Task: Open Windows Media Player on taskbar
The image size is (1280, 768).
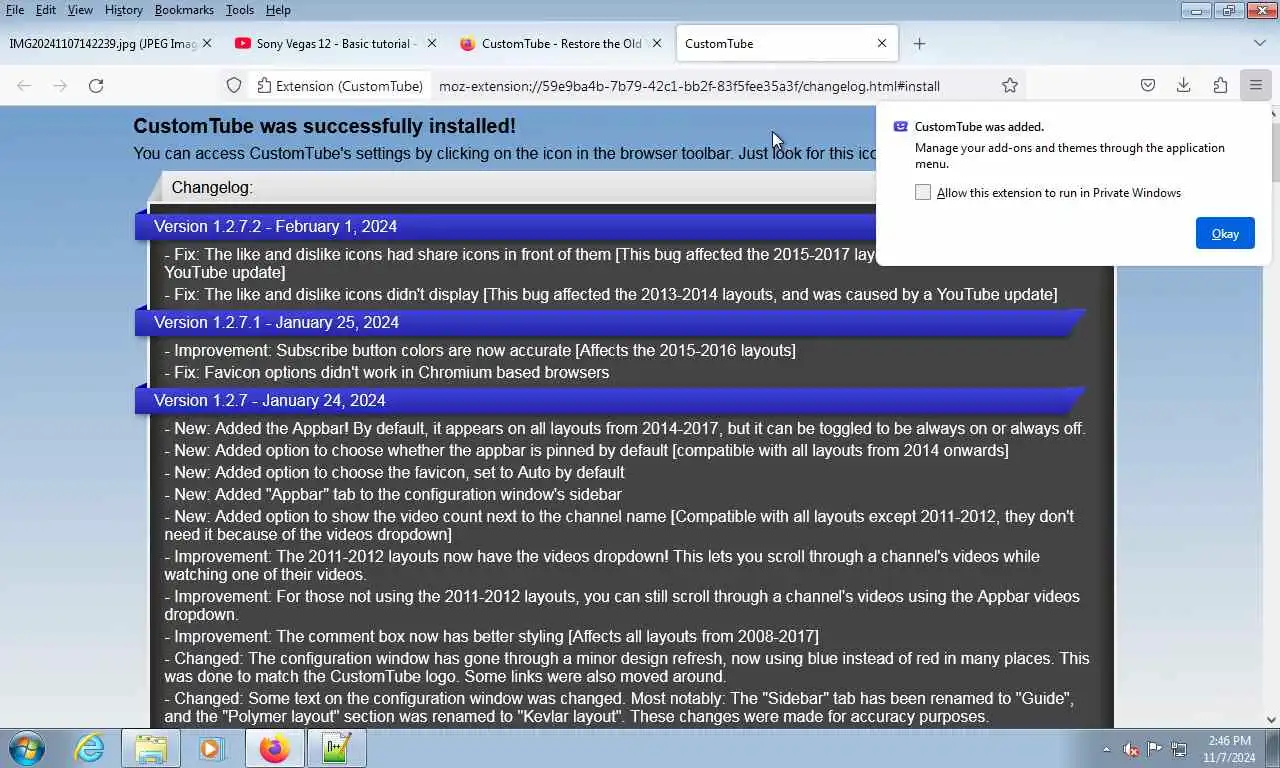Action: tap(211, 748)
